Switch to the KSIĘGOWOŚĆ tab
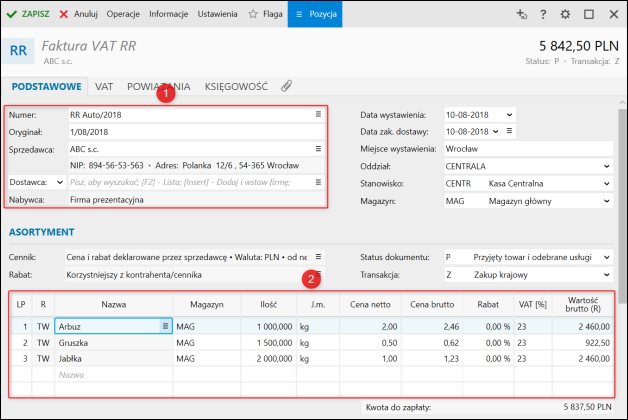The width and height of the screenshot is (628, 420). (x=236, y=87)
